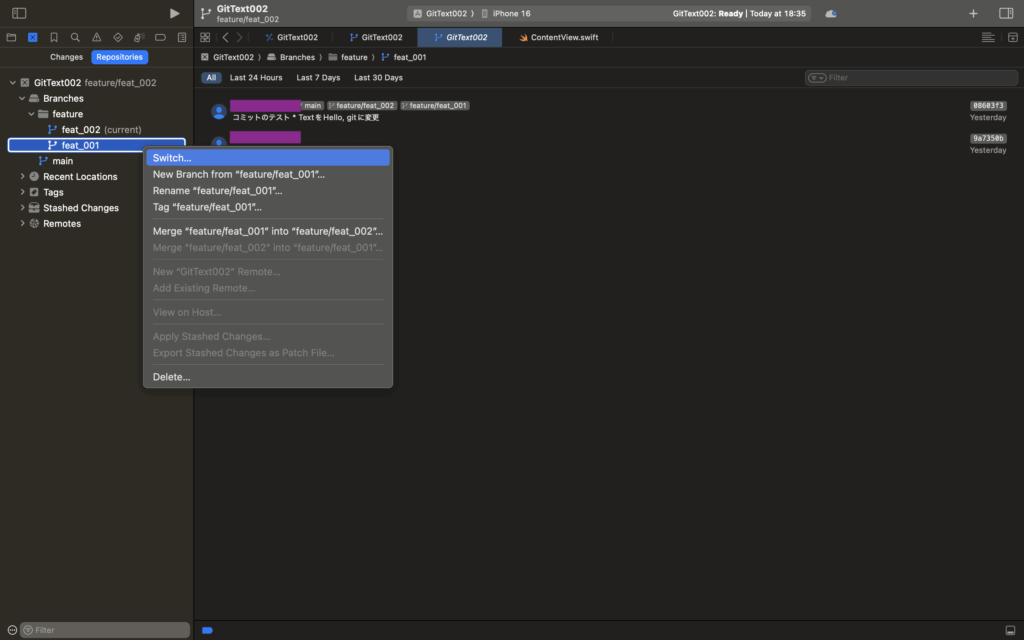Select New Branch from "feature/feat_001"...

268,174
